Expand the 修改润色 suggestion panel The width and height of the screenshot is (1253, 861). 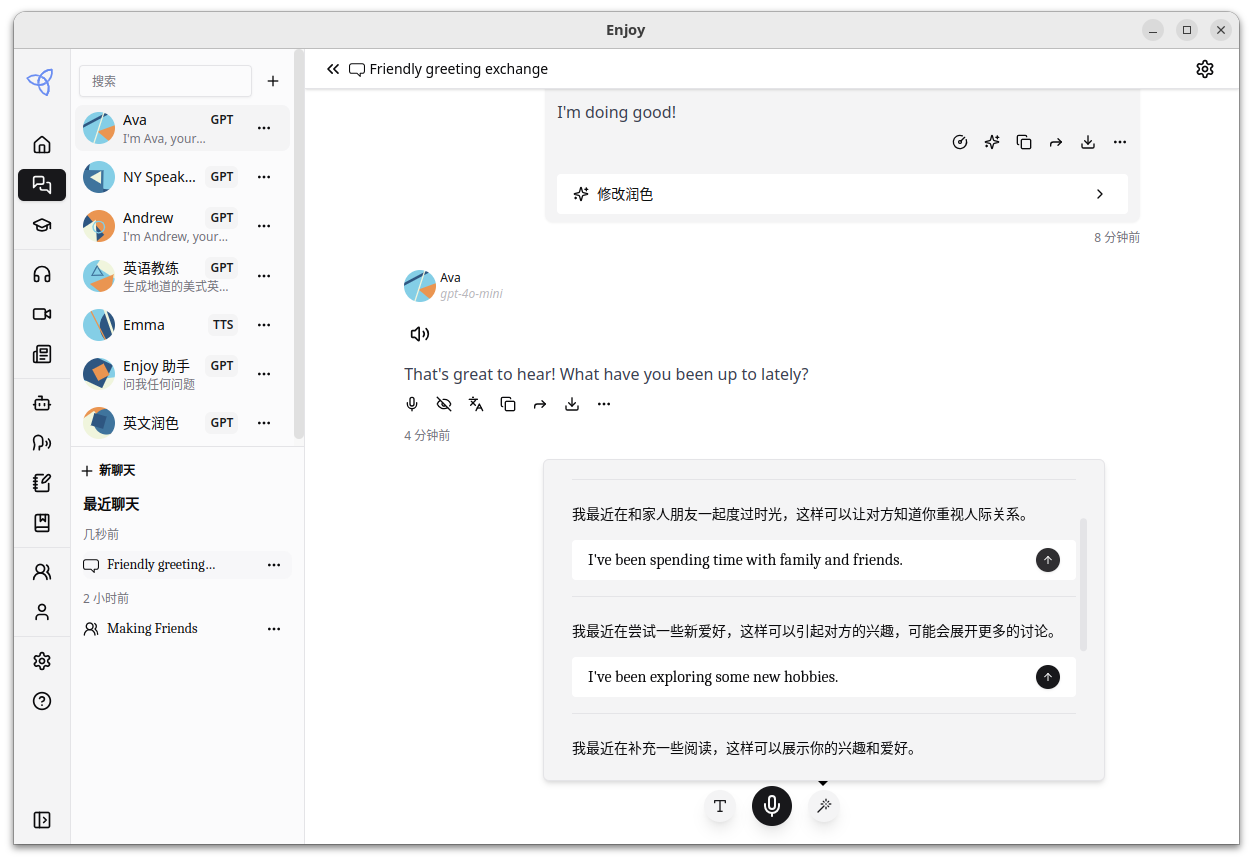click(x=1099, y=193)
